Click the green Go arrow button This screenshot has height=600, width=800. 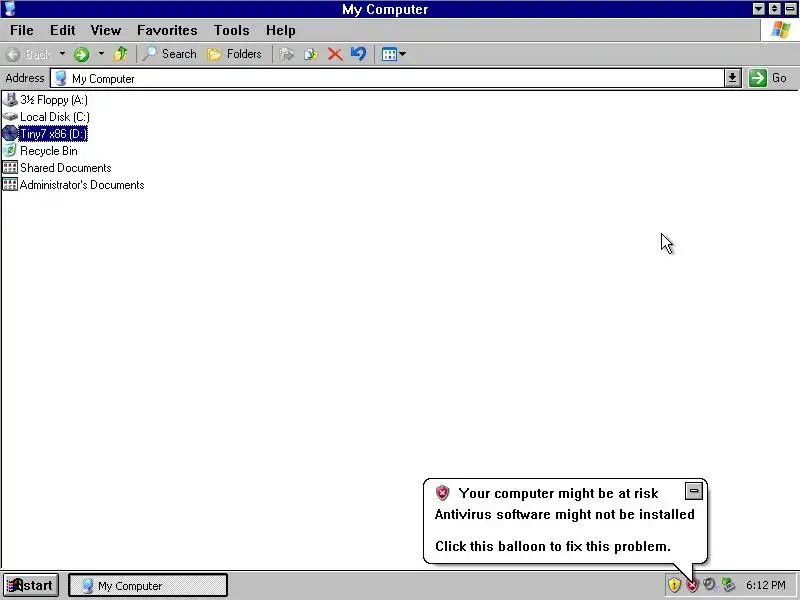coord(758,78)
